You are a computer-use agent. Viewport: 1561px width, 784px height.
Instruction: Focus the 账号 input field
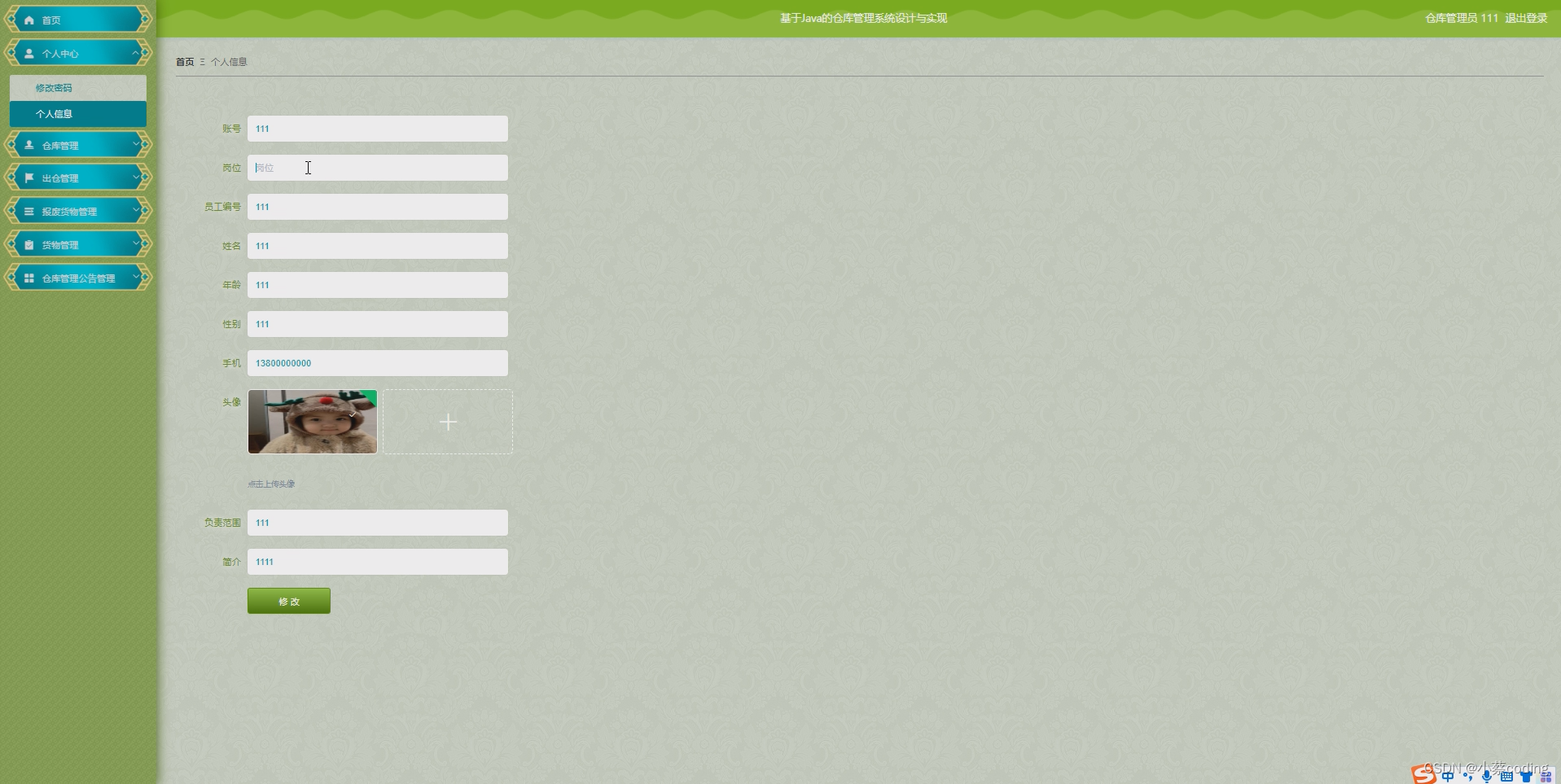(378, 129)
